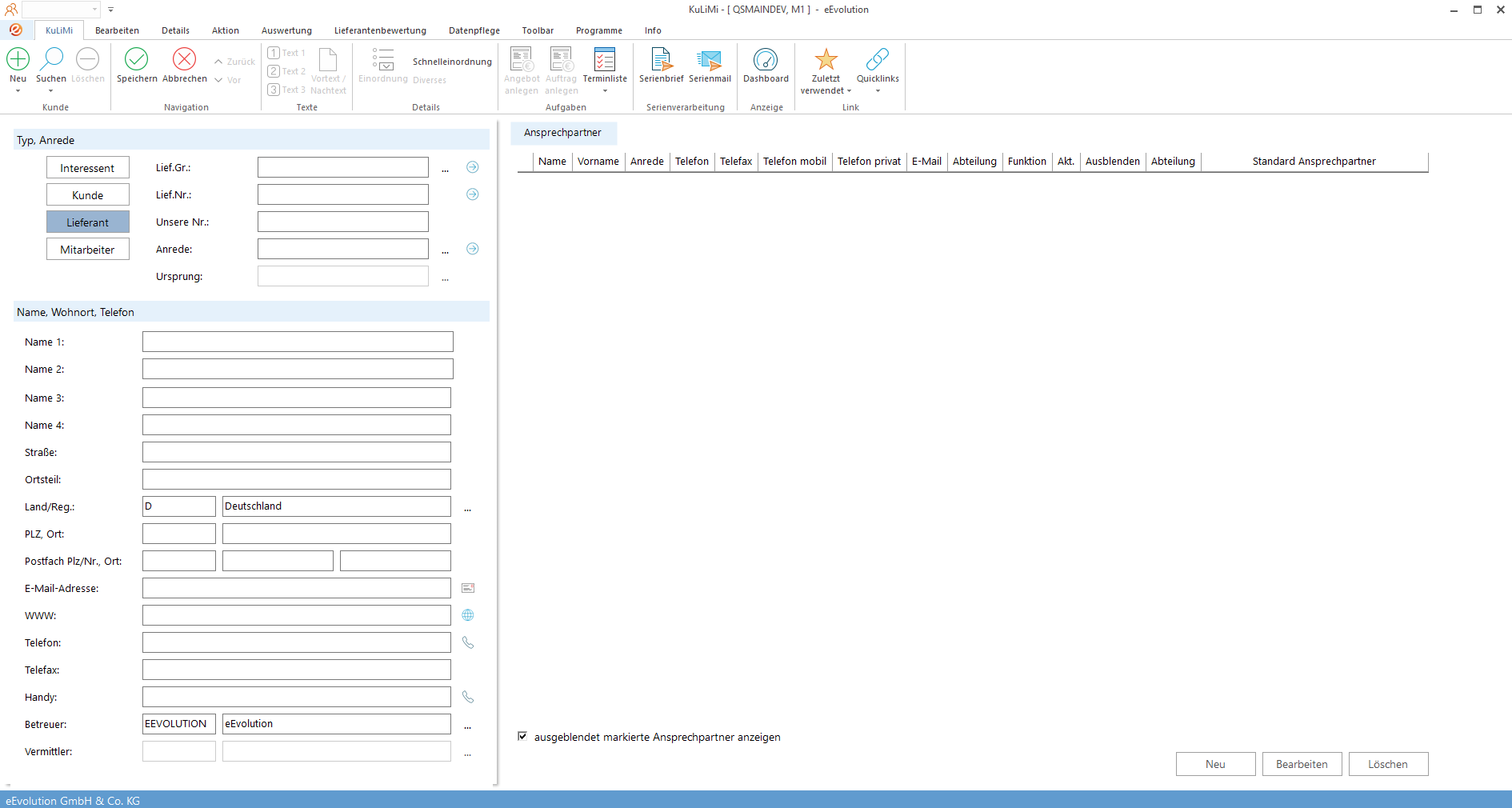Screen dimensions: 1512x808
Task: Click the Bearbeiten button at bottom
Action: (1302, 764)
